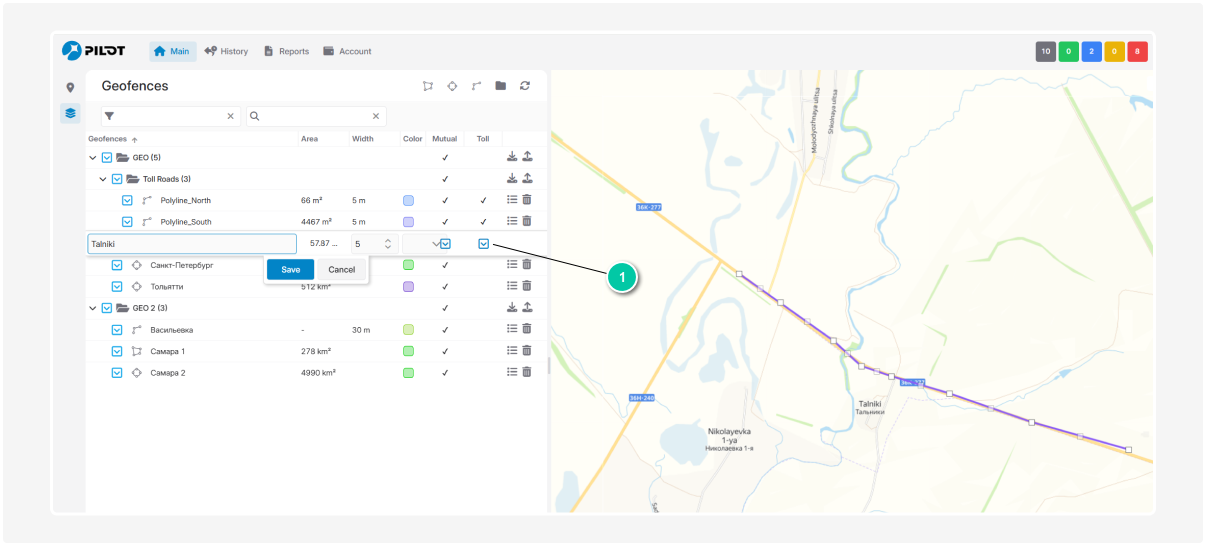The width and height of the screenshot is (1206, 546).
Task: Sort by the Area column
Action: (309, 139)
